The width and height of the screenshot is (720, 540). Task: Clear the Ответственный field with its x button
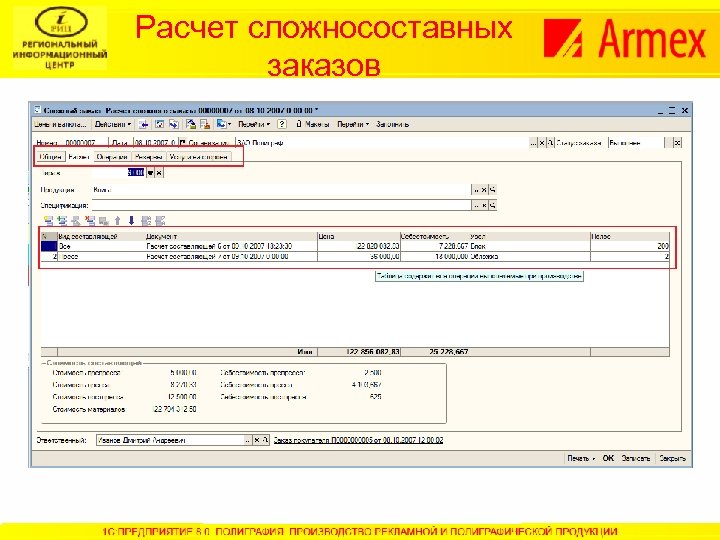click(257, 440)
